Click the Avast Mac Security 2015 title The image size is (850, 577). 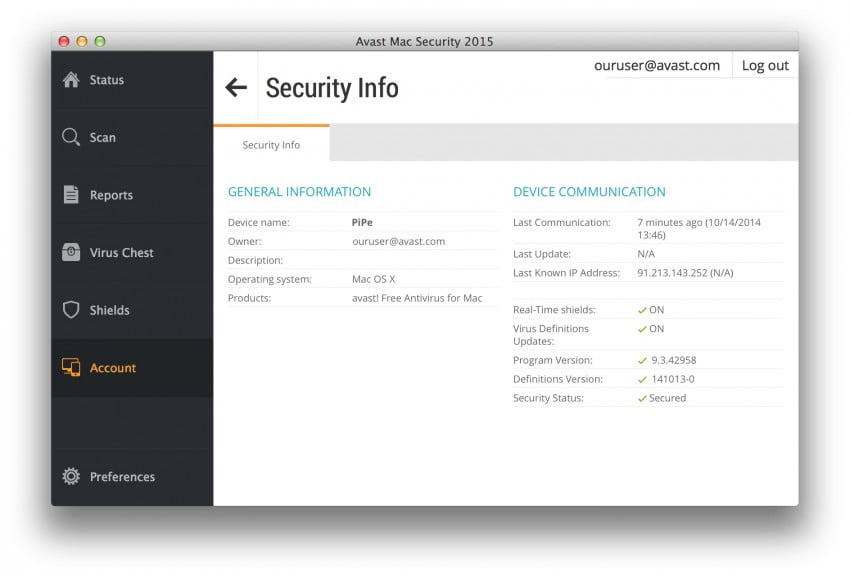point(424,41)
